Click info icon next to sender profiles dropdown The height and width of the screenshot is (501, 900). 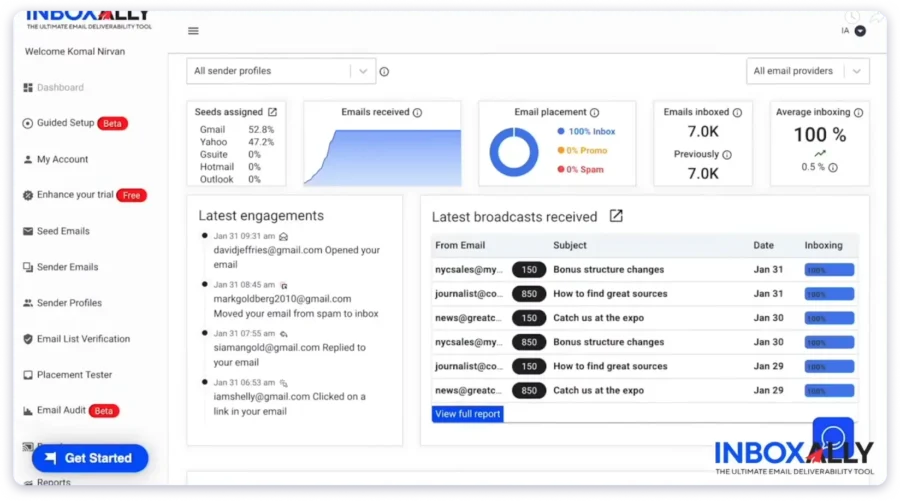click(x=384, y=72)
